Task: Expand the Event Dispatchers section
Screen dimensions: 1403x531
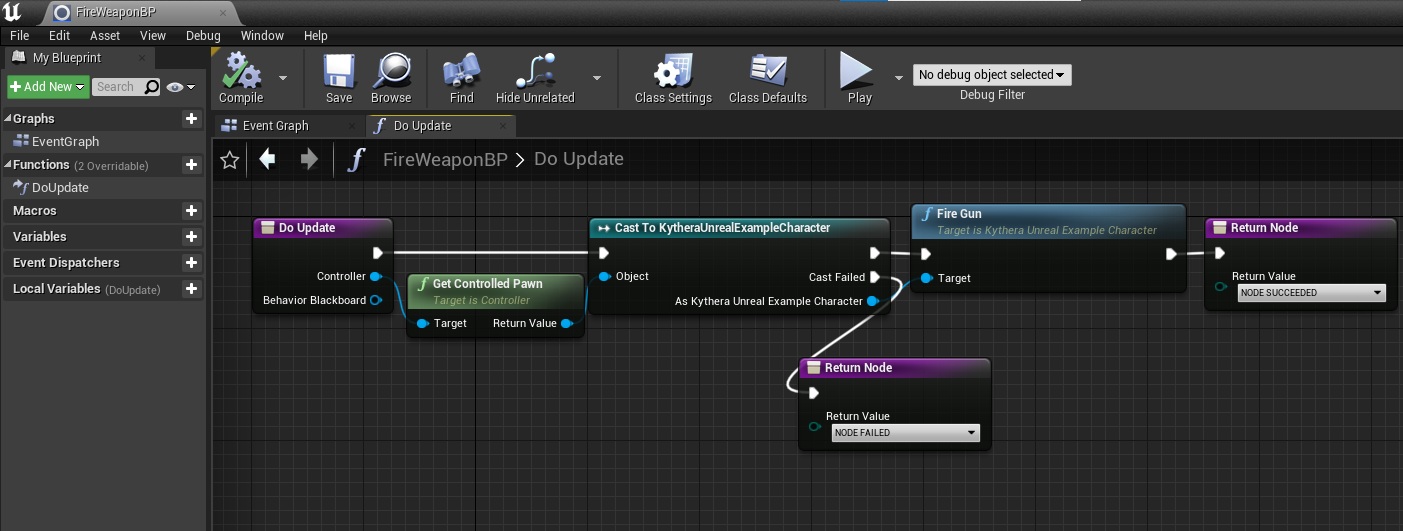Action: 66,263
